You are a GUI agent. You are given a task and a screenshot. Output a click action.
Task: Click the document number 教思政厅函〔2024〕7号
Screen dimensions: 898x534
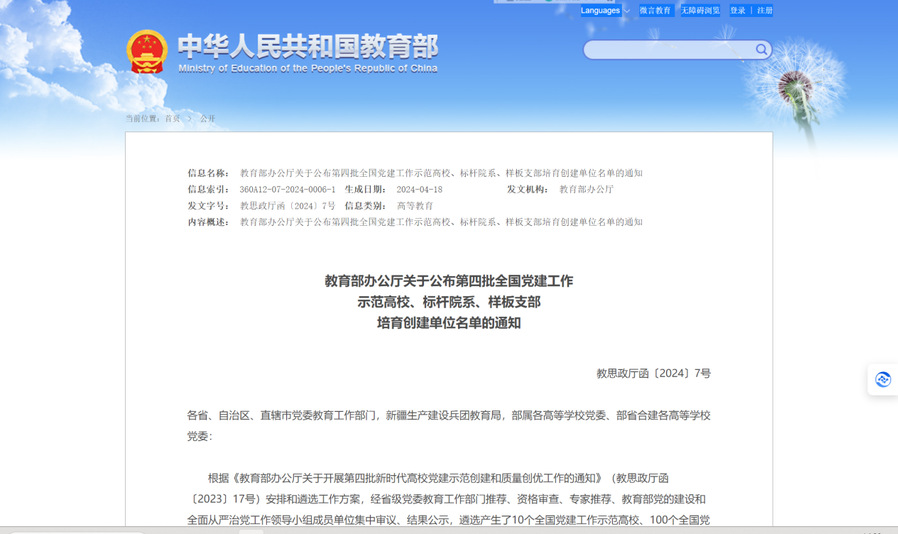[x=653, y=373]
